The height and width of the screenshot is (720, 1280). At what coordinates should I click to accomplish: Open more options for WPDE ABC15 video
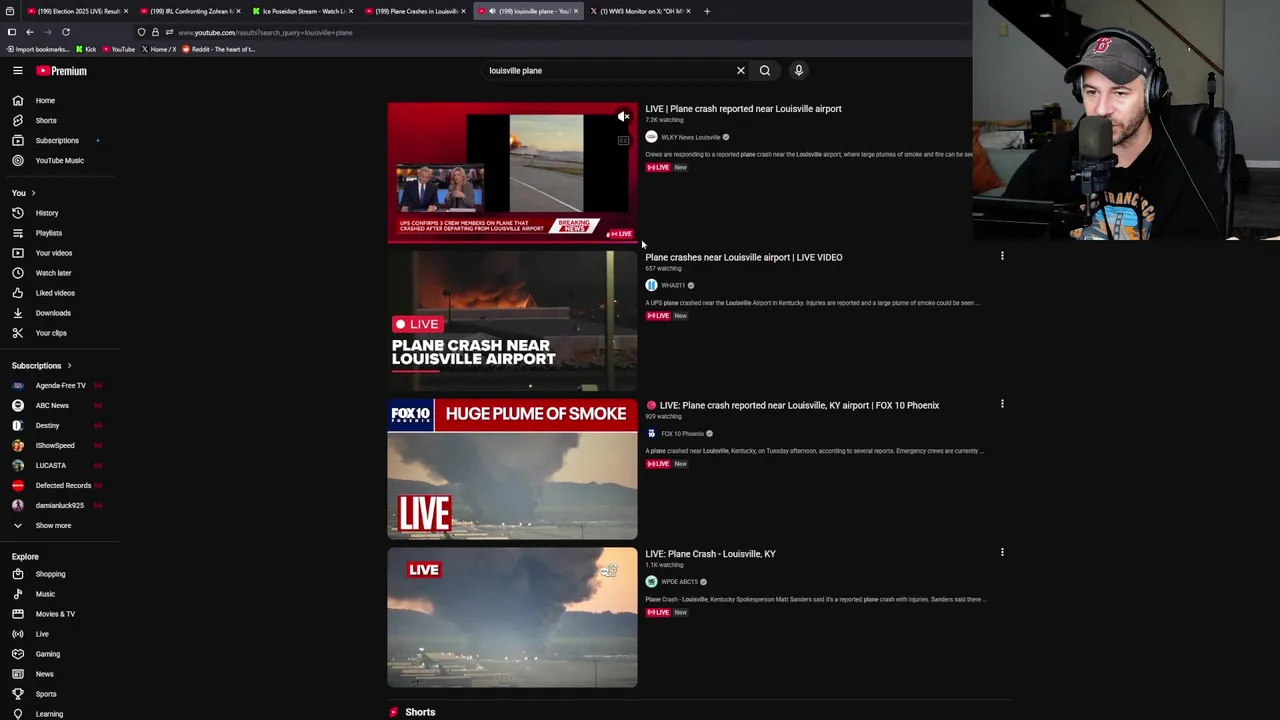click(1002, 552)
